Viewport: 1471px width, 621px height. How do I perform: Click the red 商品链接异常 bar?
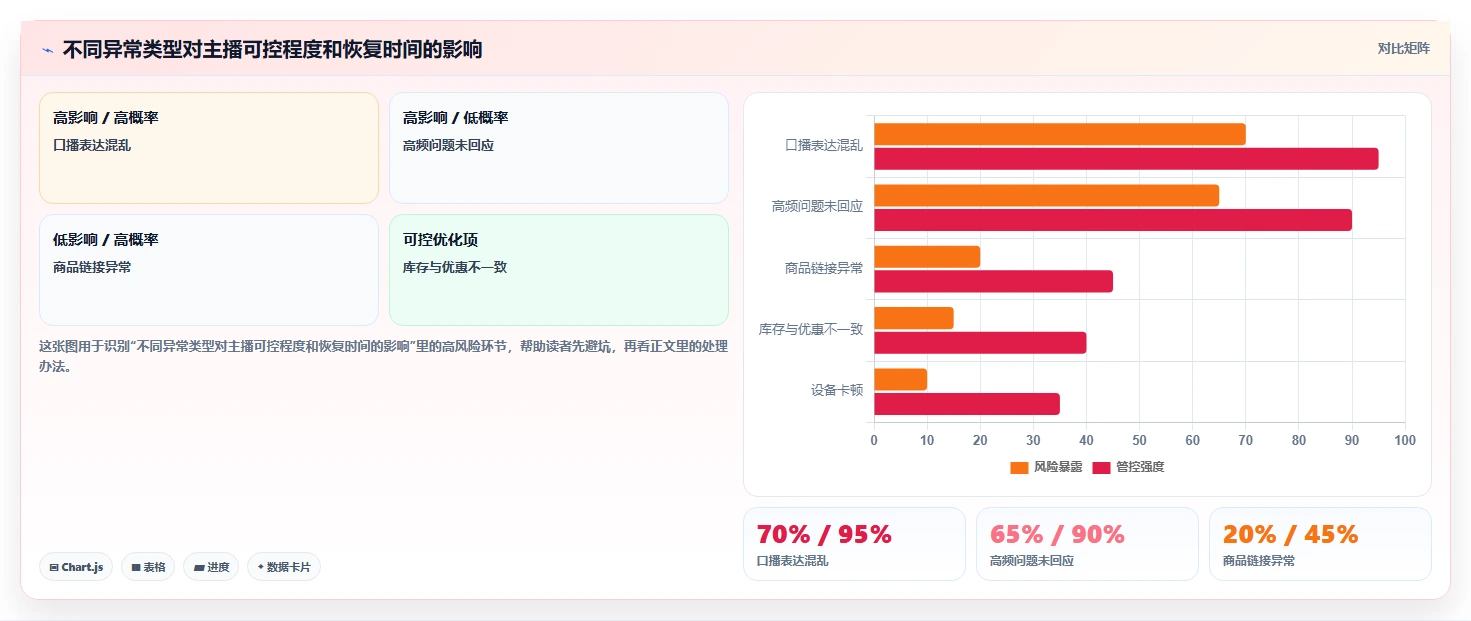[993, 281]
